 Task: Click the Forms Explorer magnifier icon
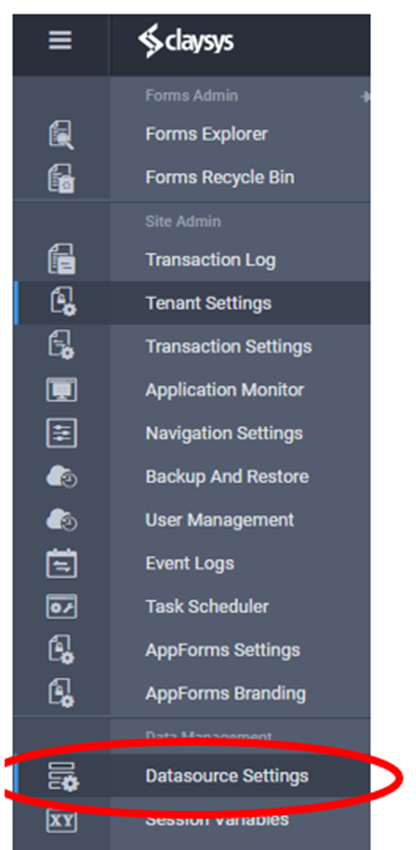[61, 135]
